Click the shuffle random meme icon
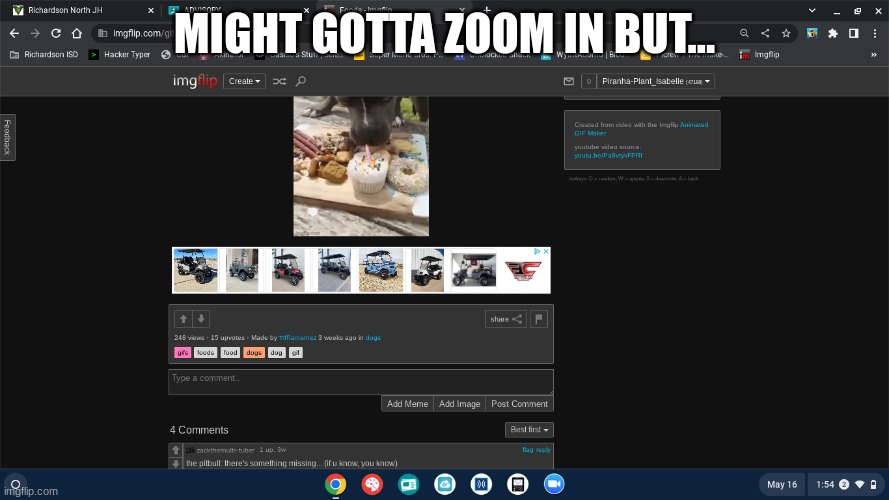The image size is (889, 500). click(279, 81)
